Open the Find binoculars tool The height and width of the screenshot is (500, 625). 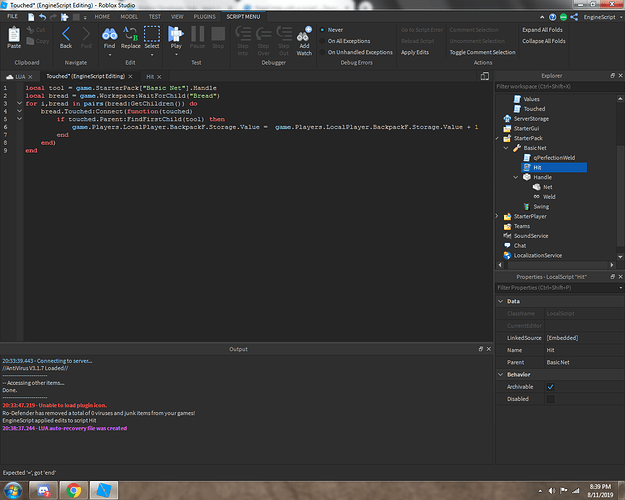(109, 37)
